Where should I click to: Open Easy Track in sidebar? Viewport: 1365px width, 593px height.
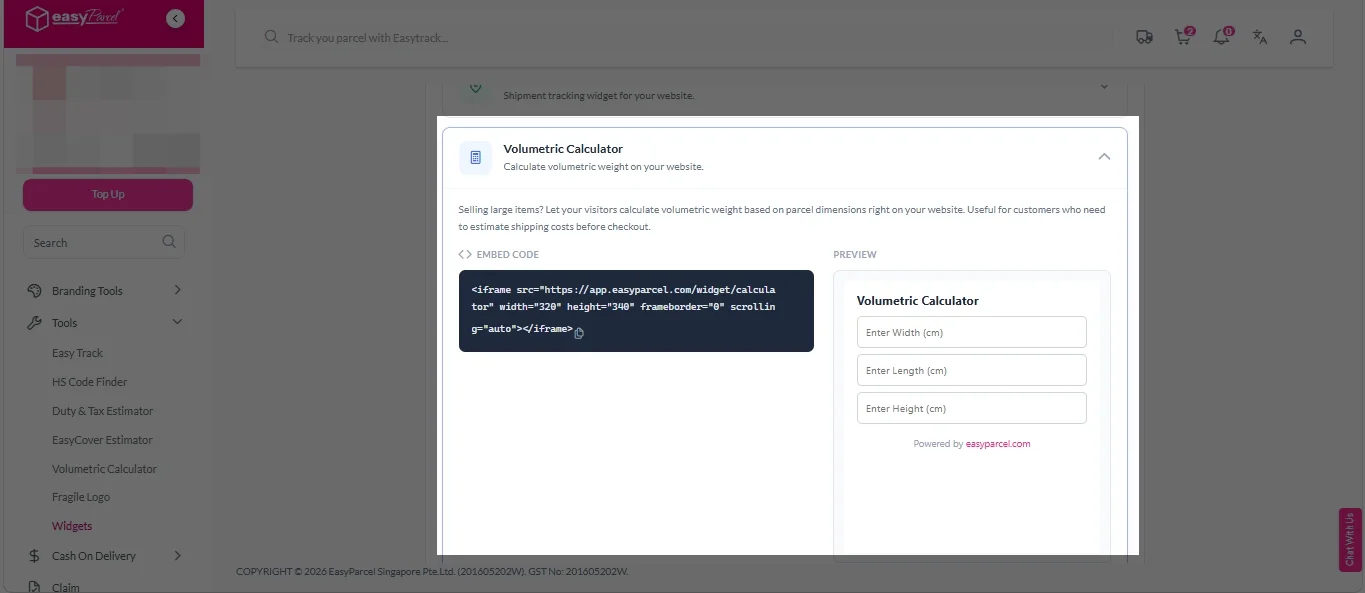(x=77, y=353)
